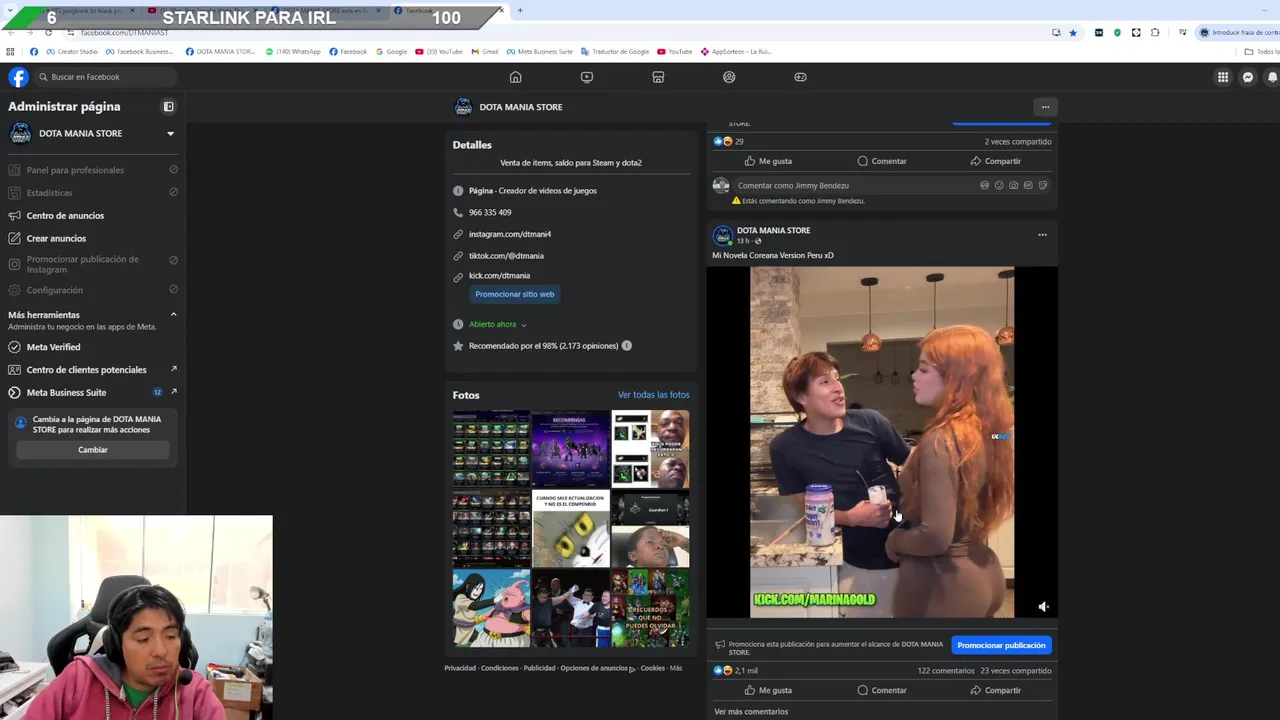Attach a photo to the comment
This screenshot has height=720, width=1280.
pyautogui.click(x=1013, y=185)
